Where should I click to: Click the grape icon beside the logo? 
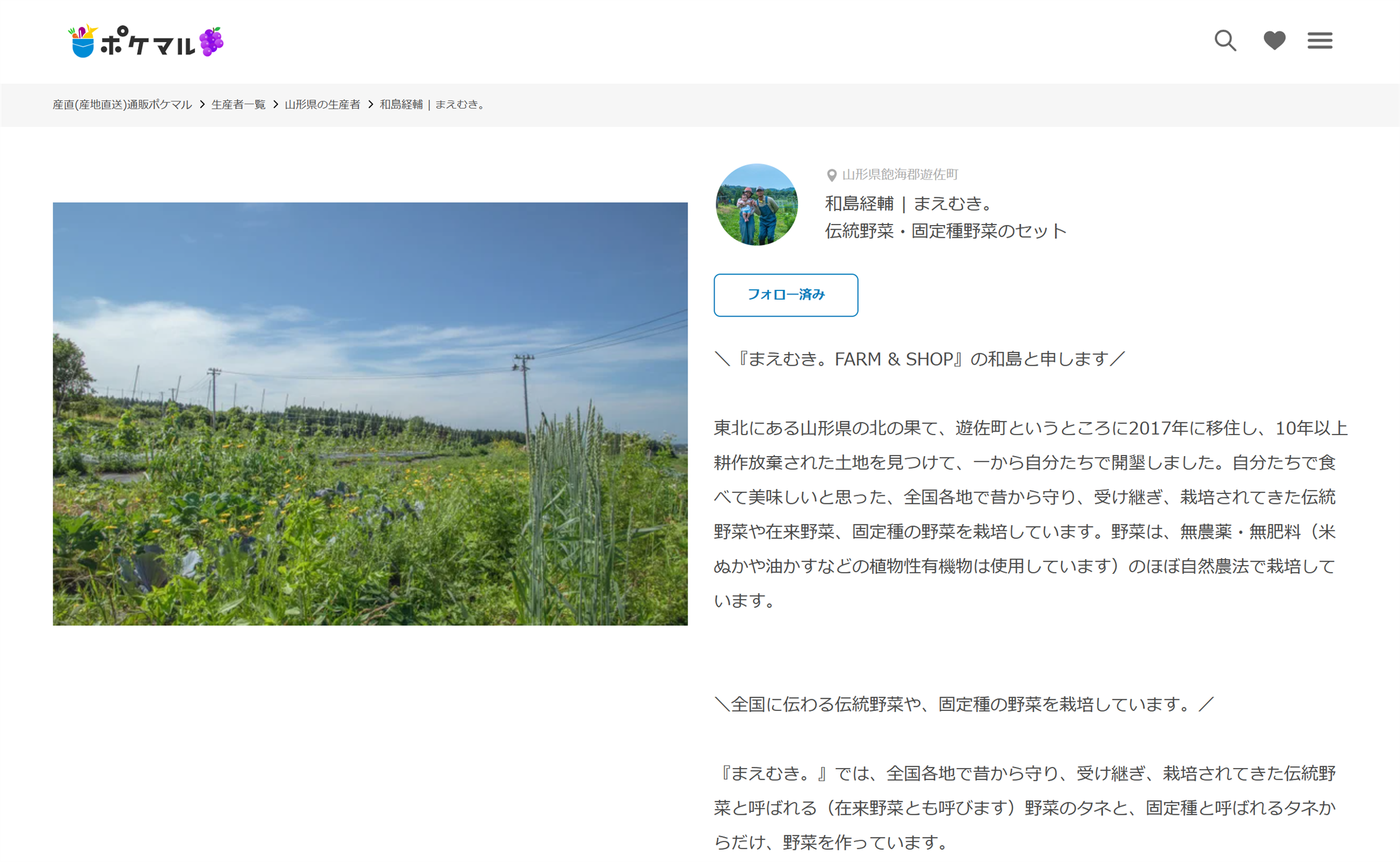coord(211,41)
